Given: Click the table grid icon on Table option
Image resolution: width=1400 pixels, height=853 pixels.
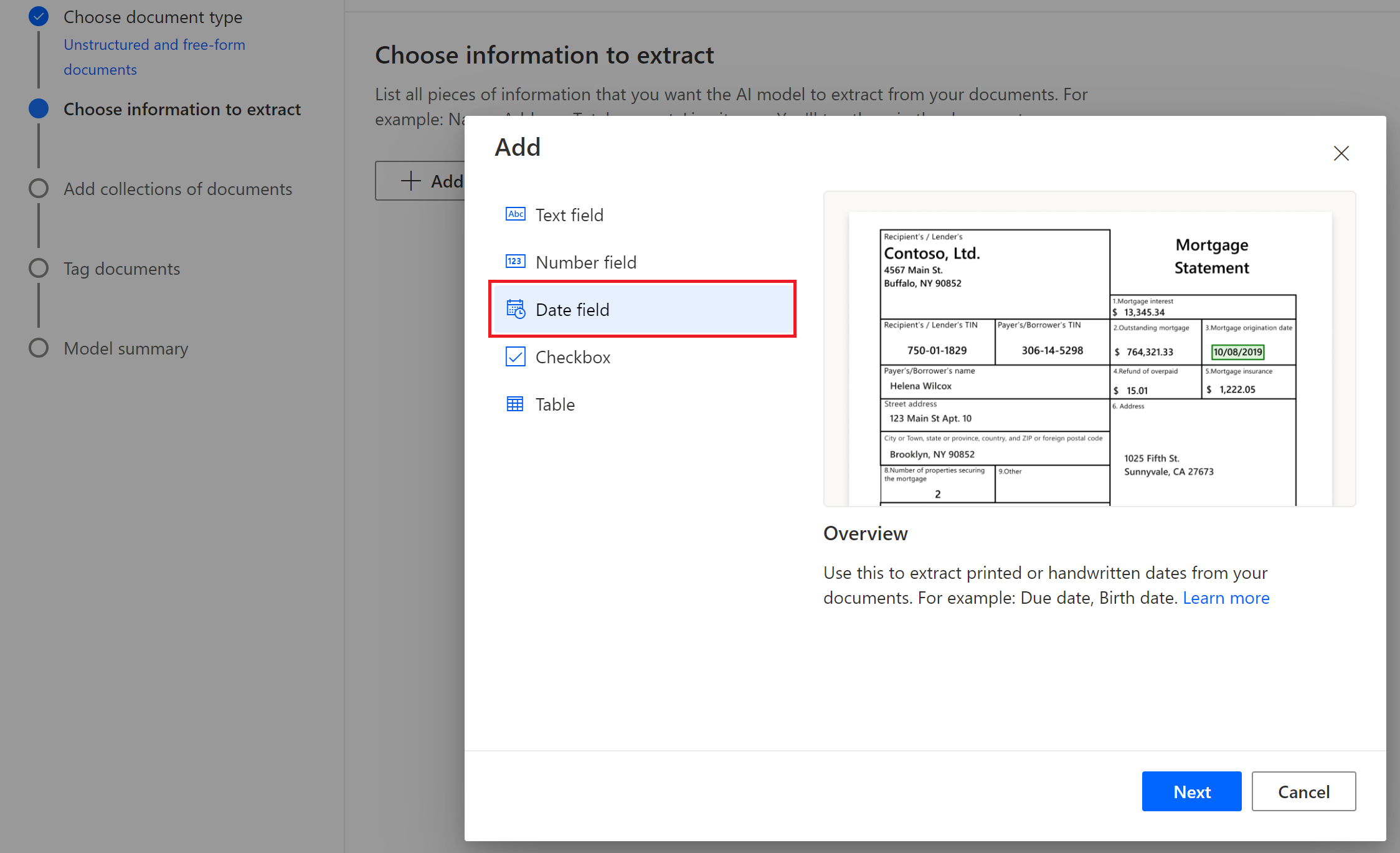Looking at the screenshot, I should pyautogui.click(x=515, y=405).
